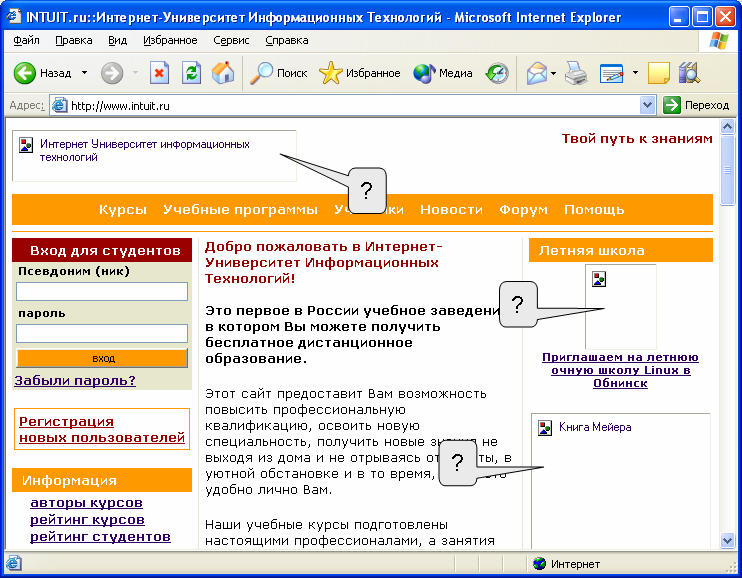Click the Псевдоним (ник) input field
Image resolution: width=742 pixels, height=578 pixels.
pos(102,291)
